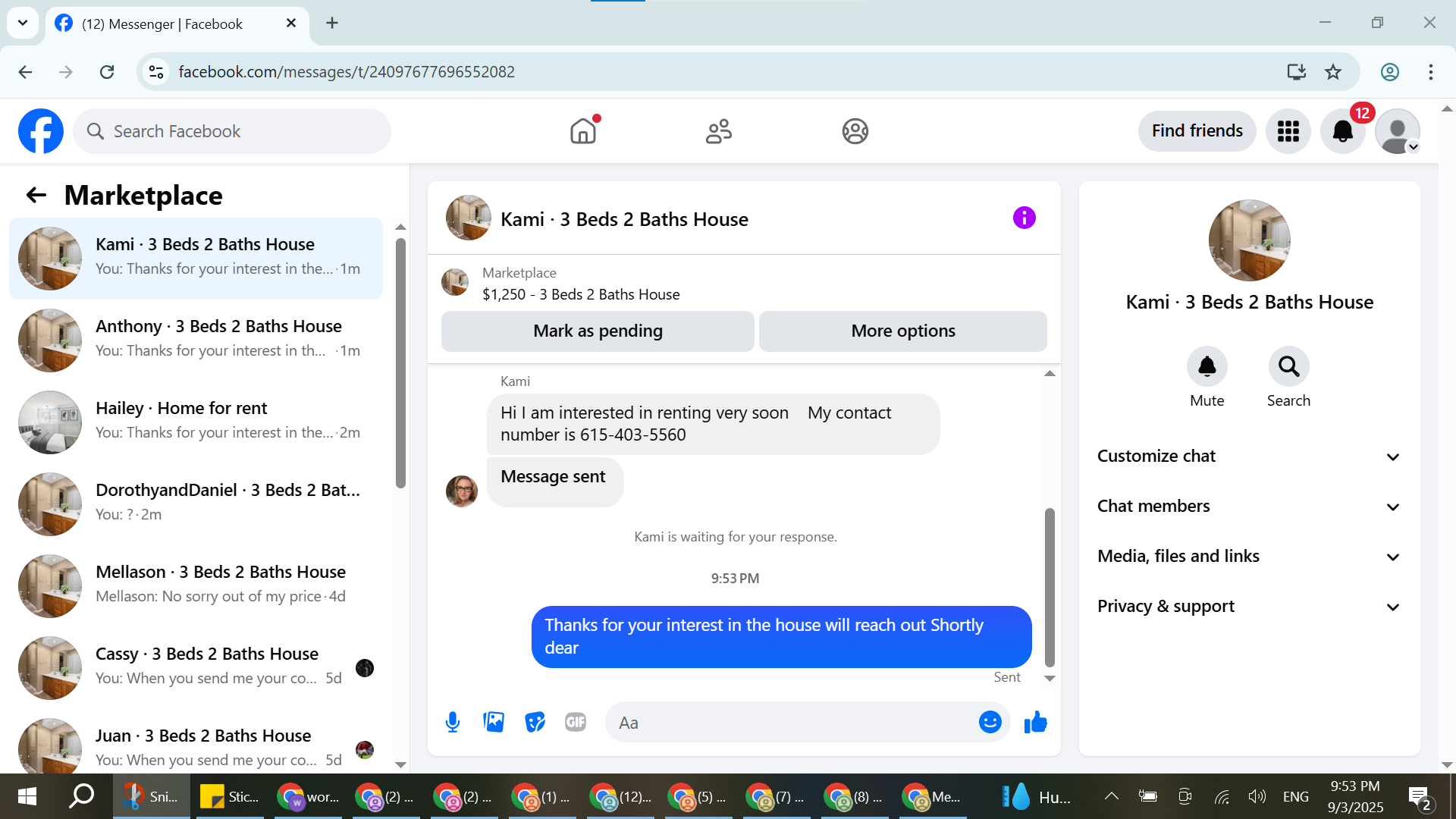
Task: Open the Anthony 3 Beds 2 Baths House chat
Action: point(196,340)
